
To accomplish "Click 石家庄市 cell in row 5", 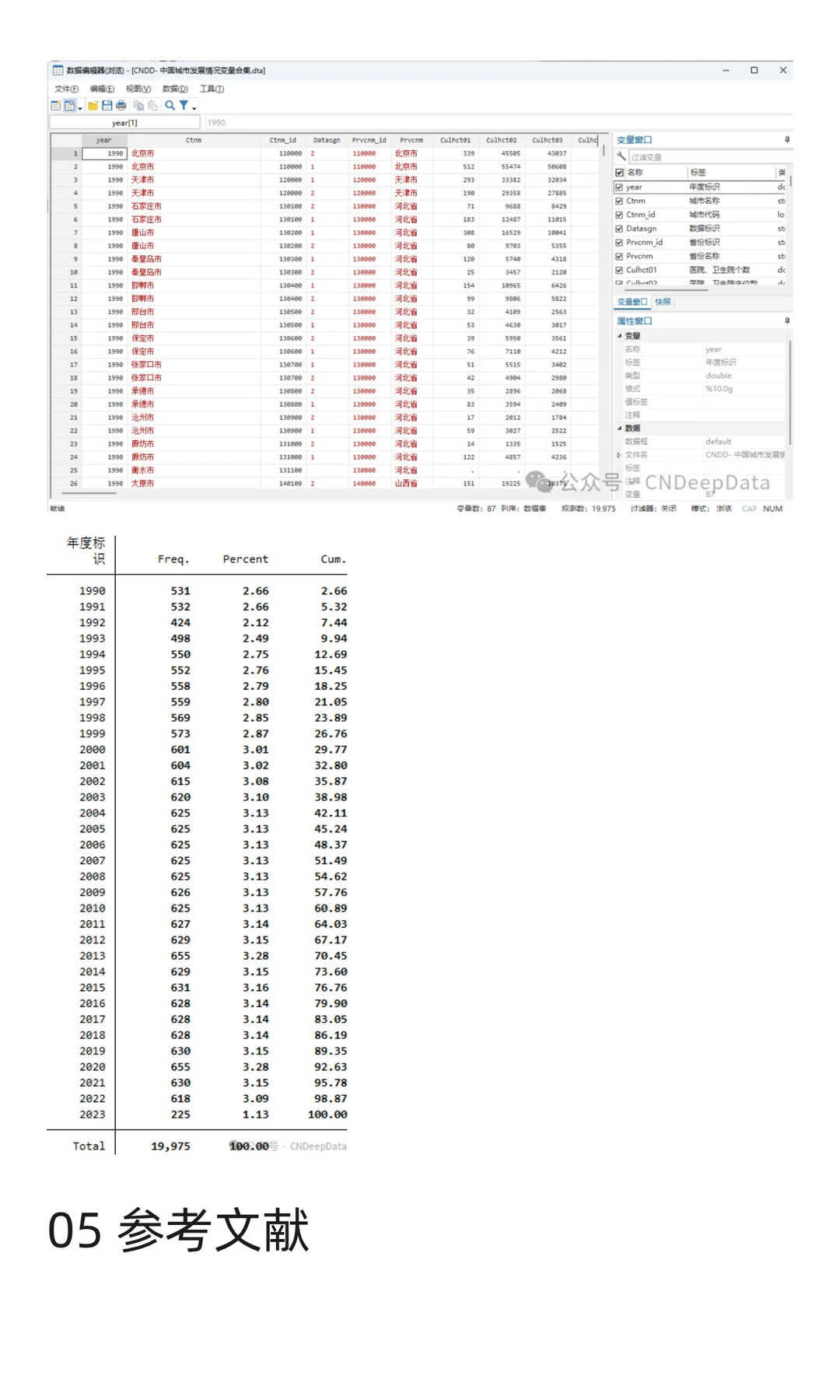I will [x=194, y=206].
